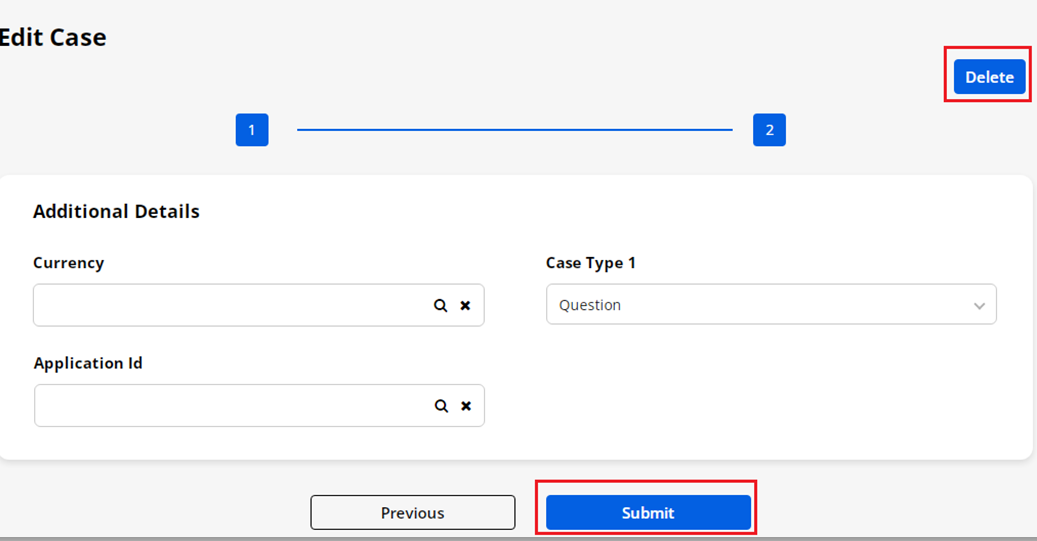Screen dimensions: 1037x541
Task: Click the Application Id label text
Action: pos(88,363)
